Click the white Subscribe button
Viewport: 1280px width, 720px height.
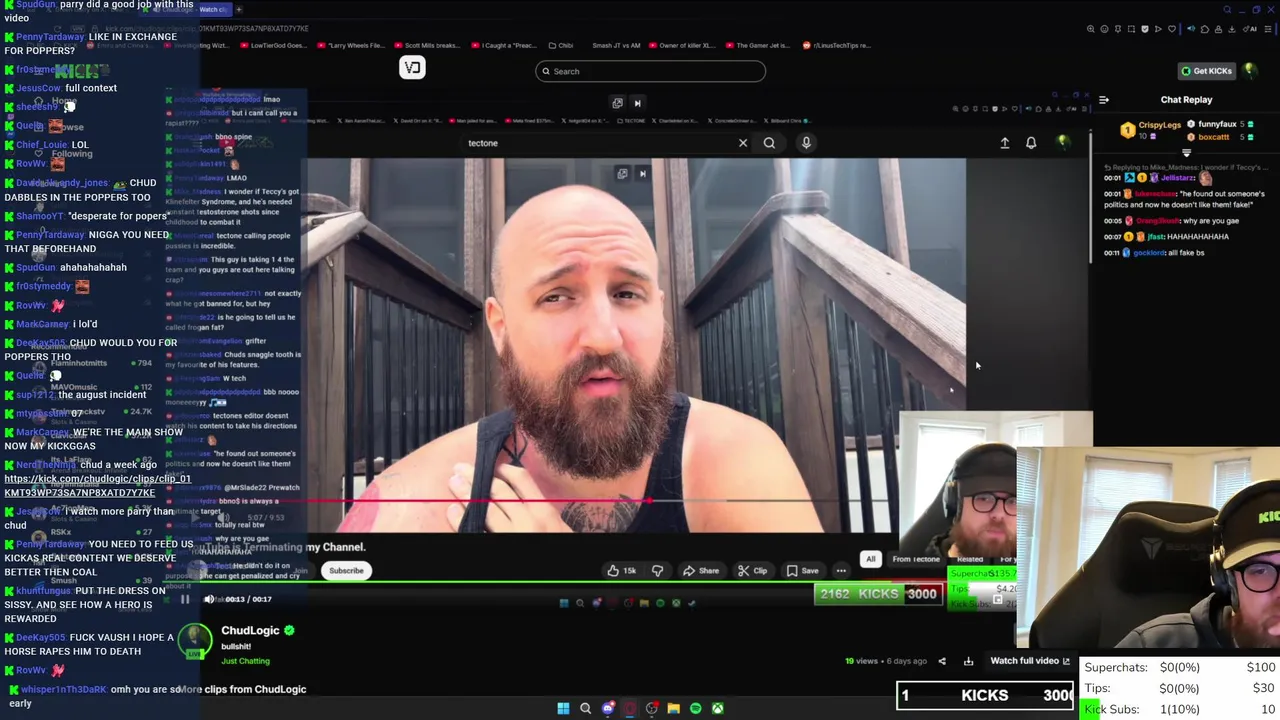tap(346, 571)
